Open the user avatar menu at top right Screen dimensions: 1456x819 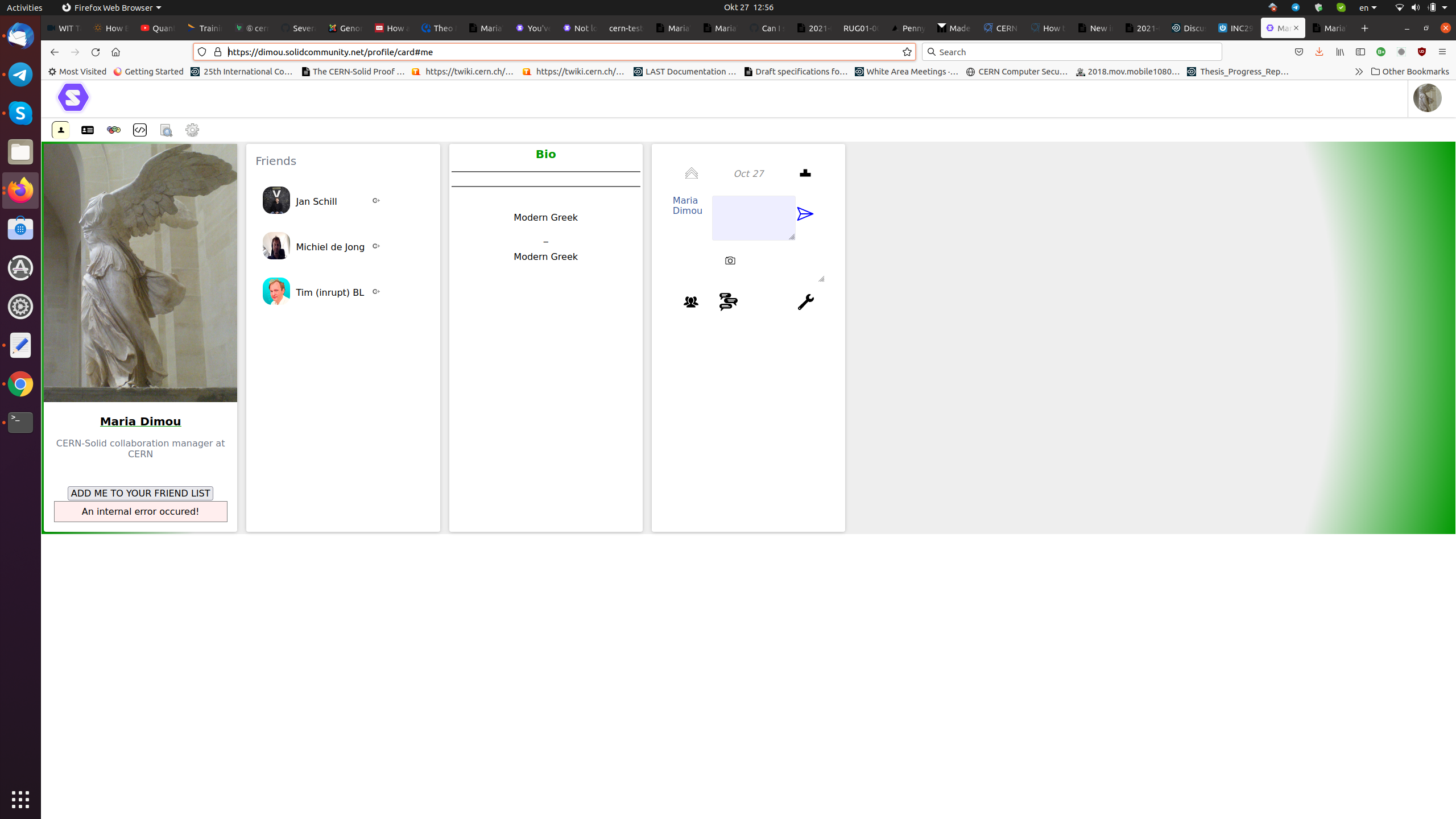pyautogui.click(x=1428, y=98)
